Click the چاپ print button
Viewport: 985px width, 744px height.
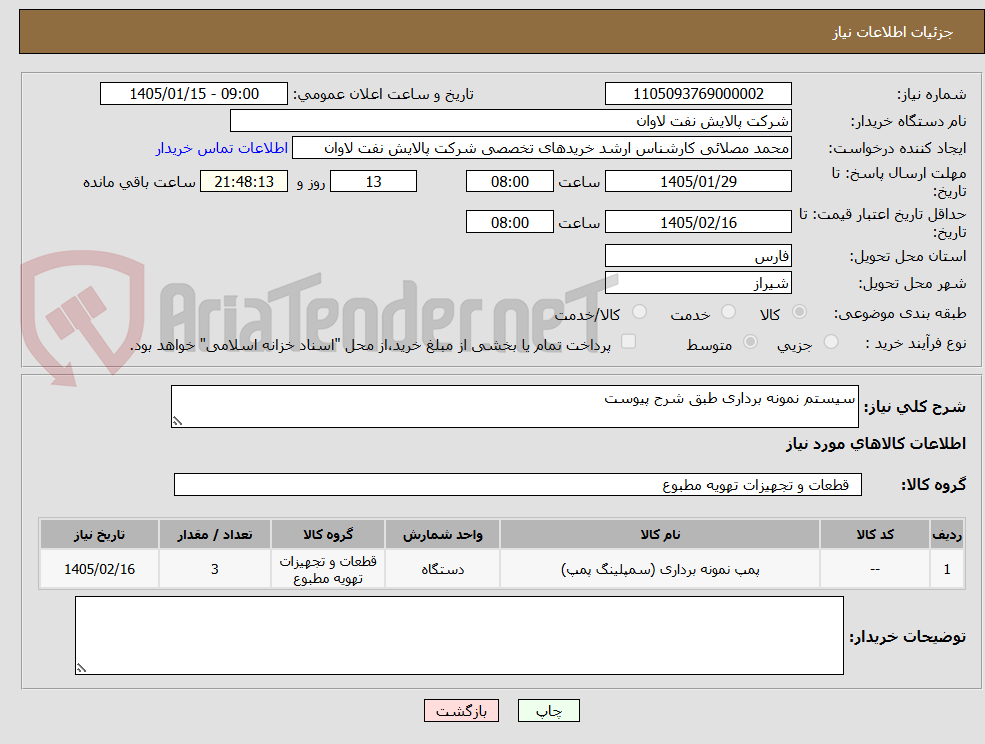[x=548, y=711]
